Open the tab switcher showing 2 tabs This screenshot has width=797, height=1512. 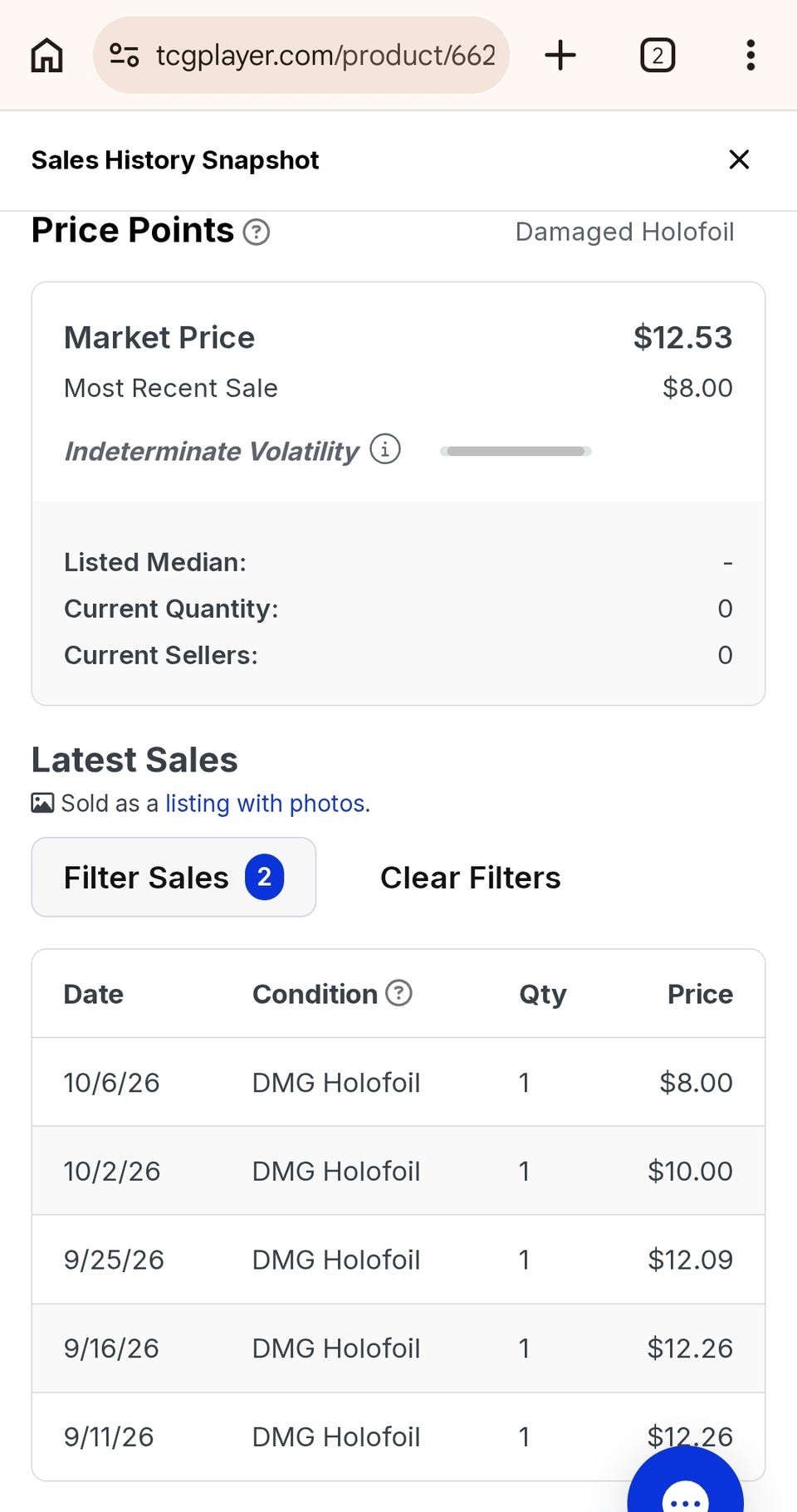(x=658, y=56)
